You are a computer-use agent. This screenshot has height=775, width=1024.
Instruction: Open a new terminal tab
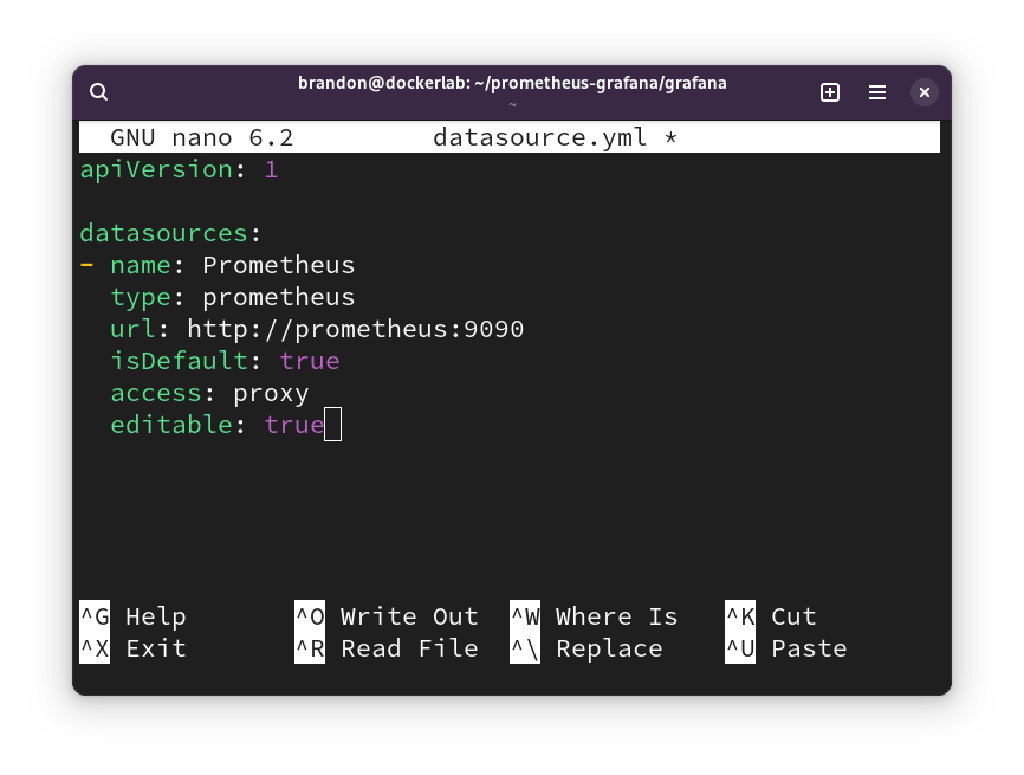point(830,91)
